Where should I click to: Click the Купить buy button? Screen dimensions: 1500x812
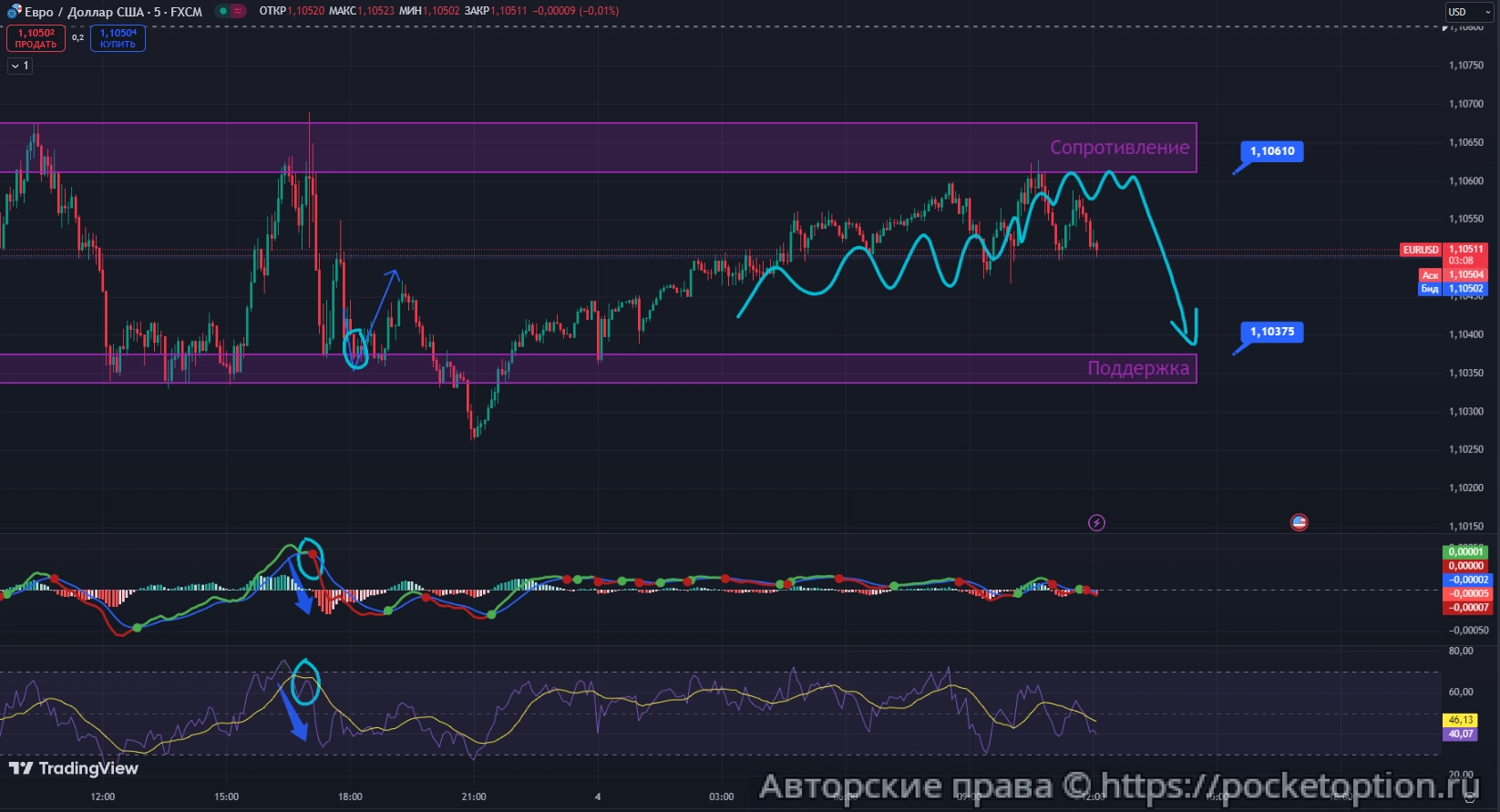pos(118,38)
